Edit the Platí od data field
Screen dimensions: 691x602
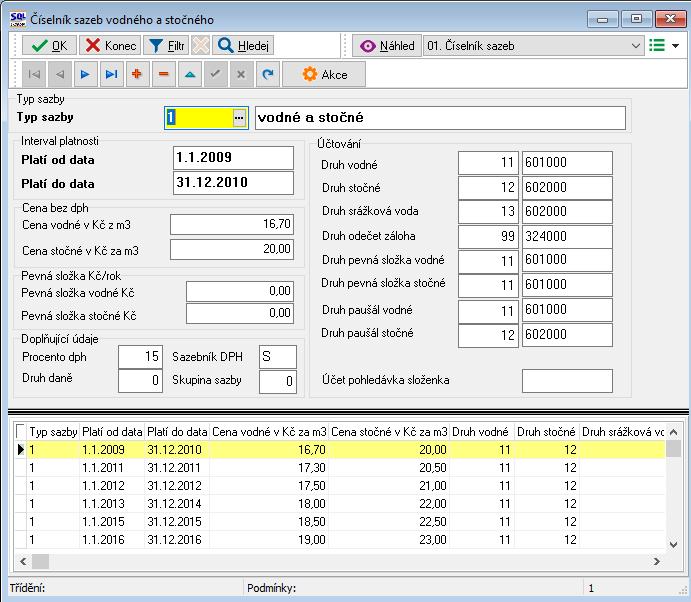point(233,158)
